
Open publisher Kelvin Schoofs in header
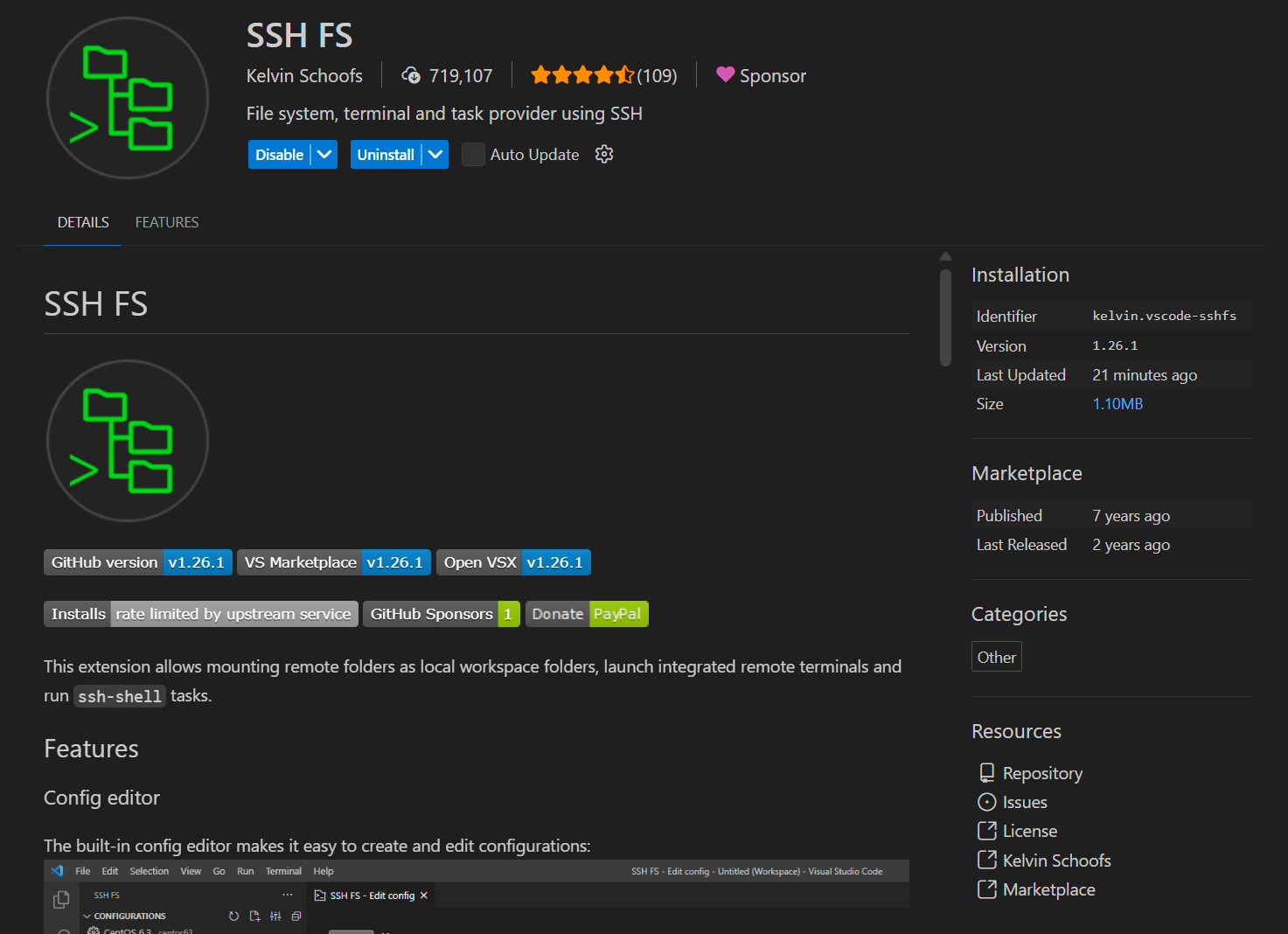coord(304,76)
